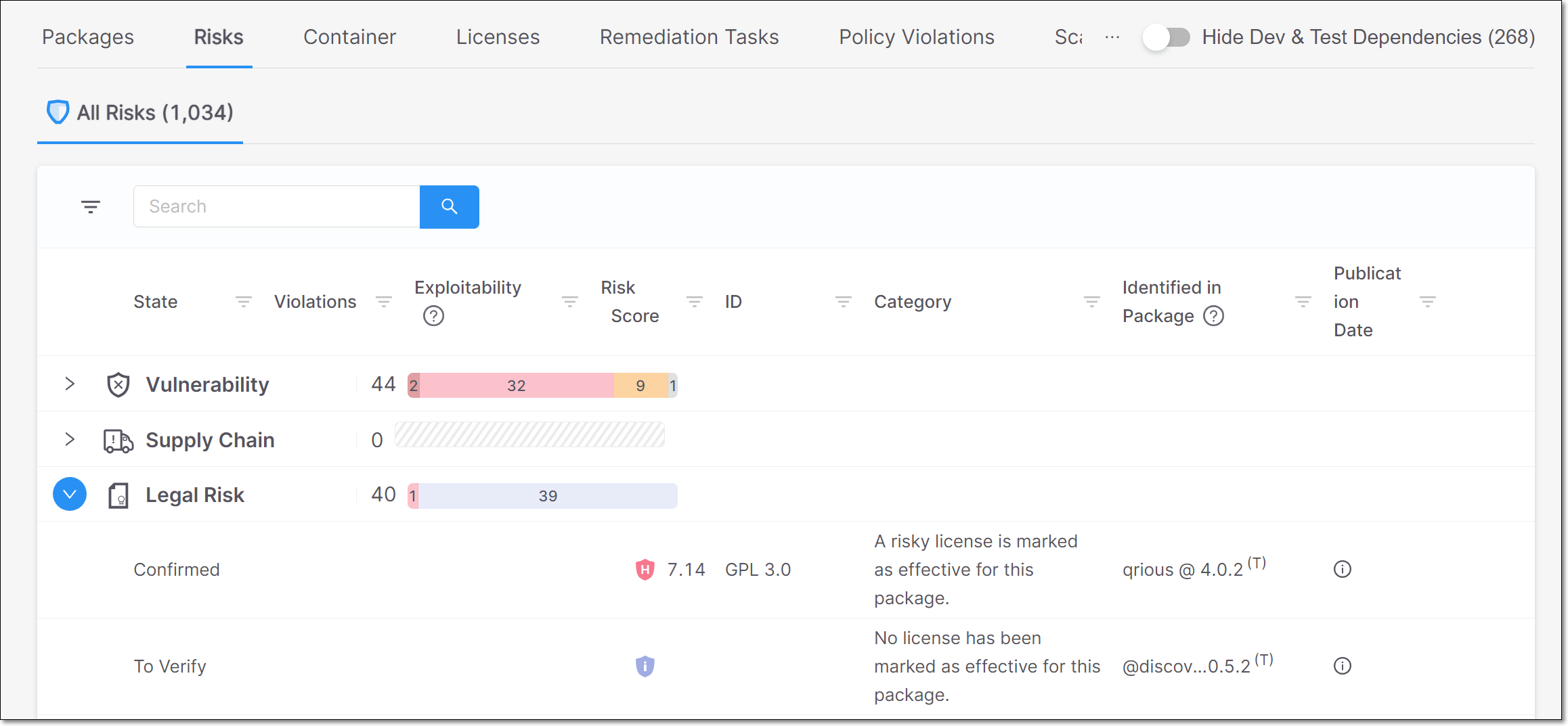Screen dimensions: 1568x726
Task: Click the Legal Risk document icon
Action: pyautogui.click(x=118, y=495)
